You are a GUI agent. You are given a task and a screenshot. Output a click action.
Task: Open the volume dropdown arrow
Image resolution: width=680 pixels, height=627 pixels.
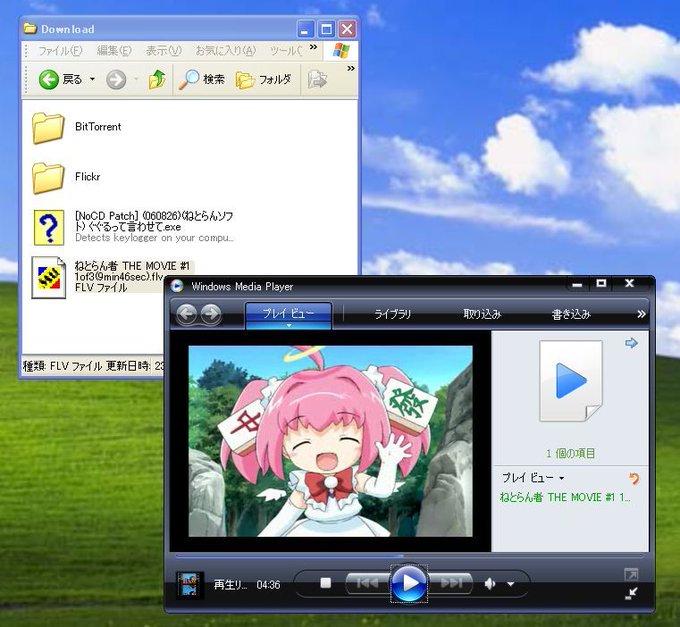point(510,585)
